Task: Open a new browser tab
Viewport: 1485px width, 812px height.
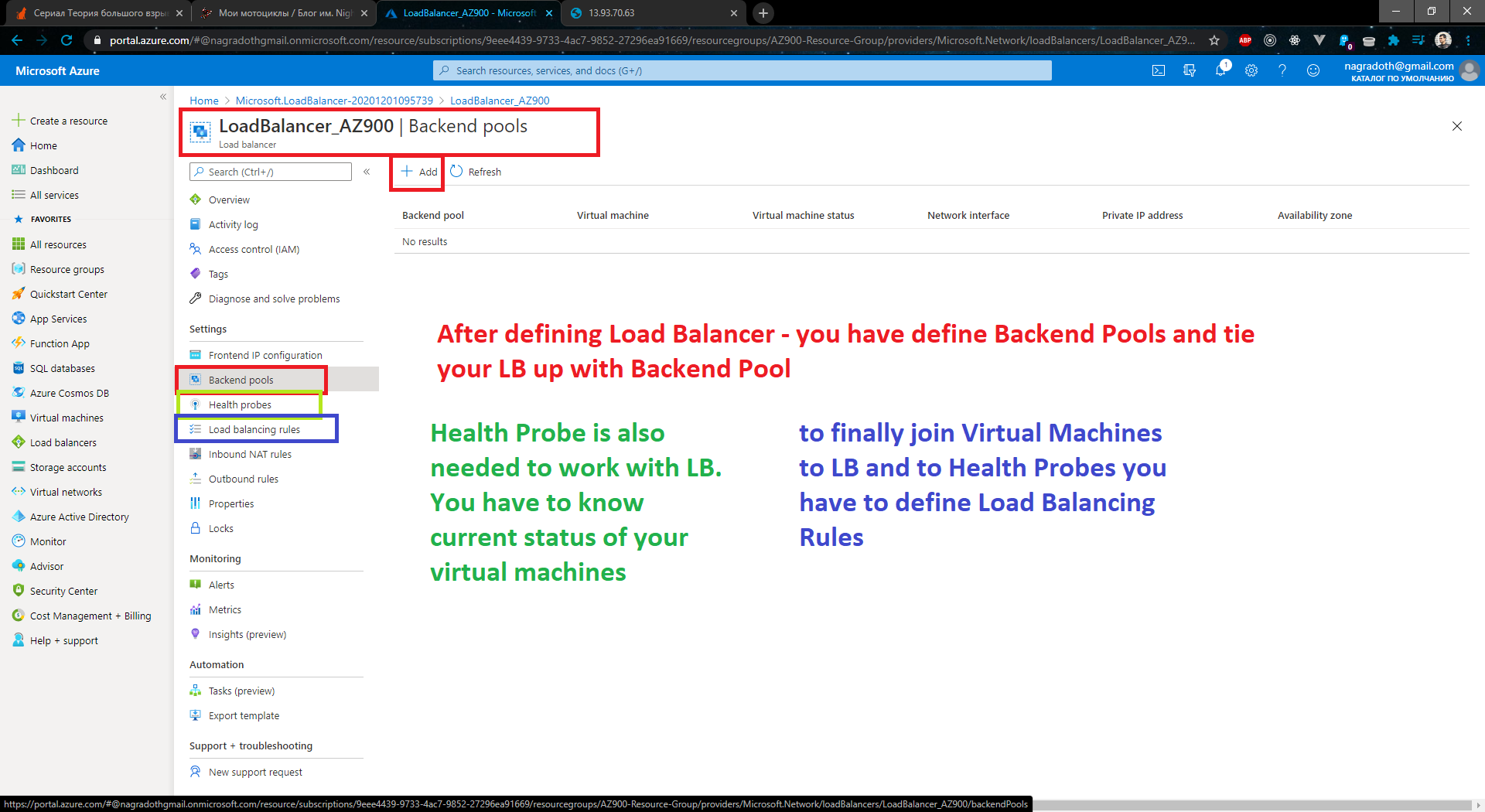Action: [763, 13]
